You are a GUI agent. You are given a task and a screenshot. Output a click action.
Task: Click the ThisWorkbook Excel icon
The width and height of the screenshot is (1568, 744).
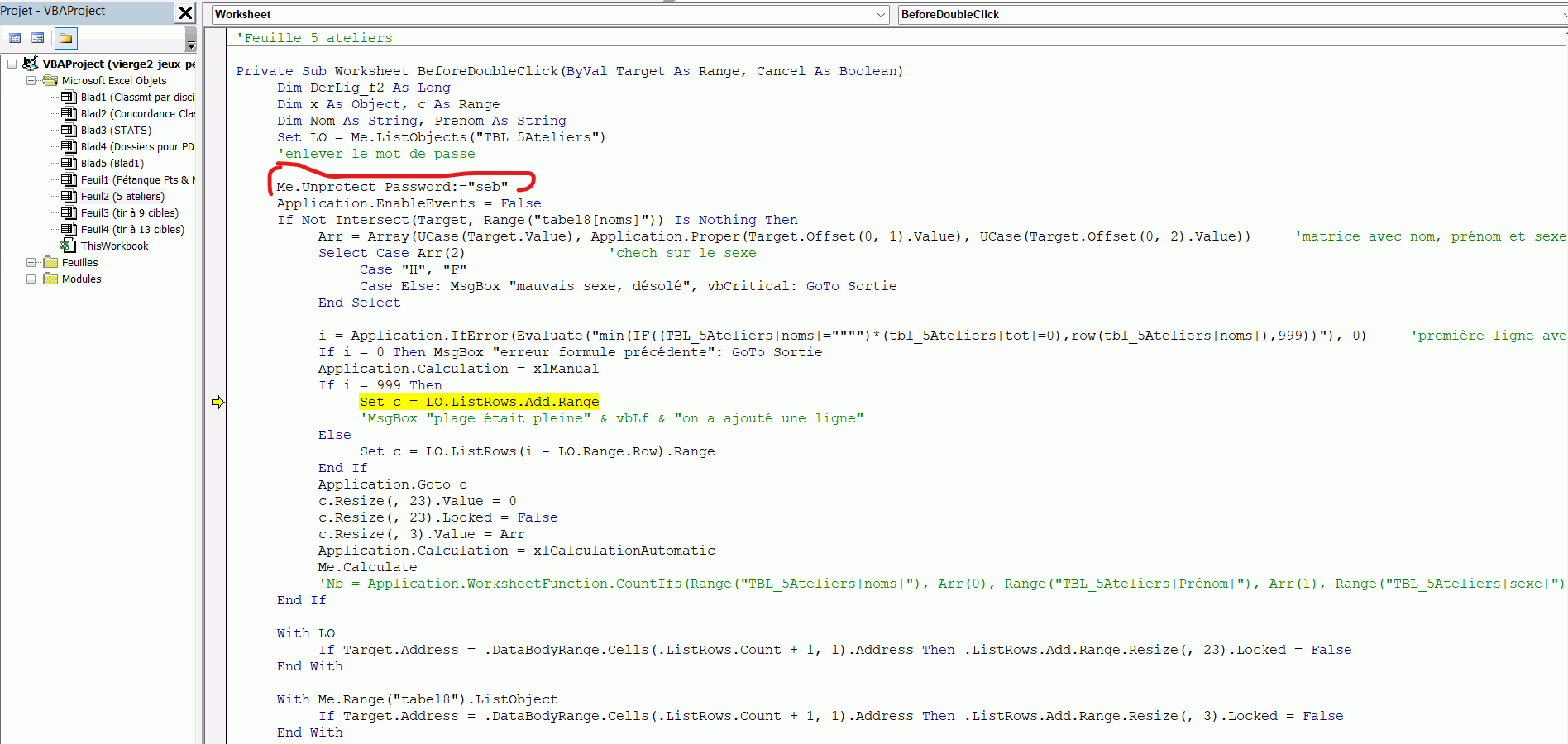coord(69,246)
